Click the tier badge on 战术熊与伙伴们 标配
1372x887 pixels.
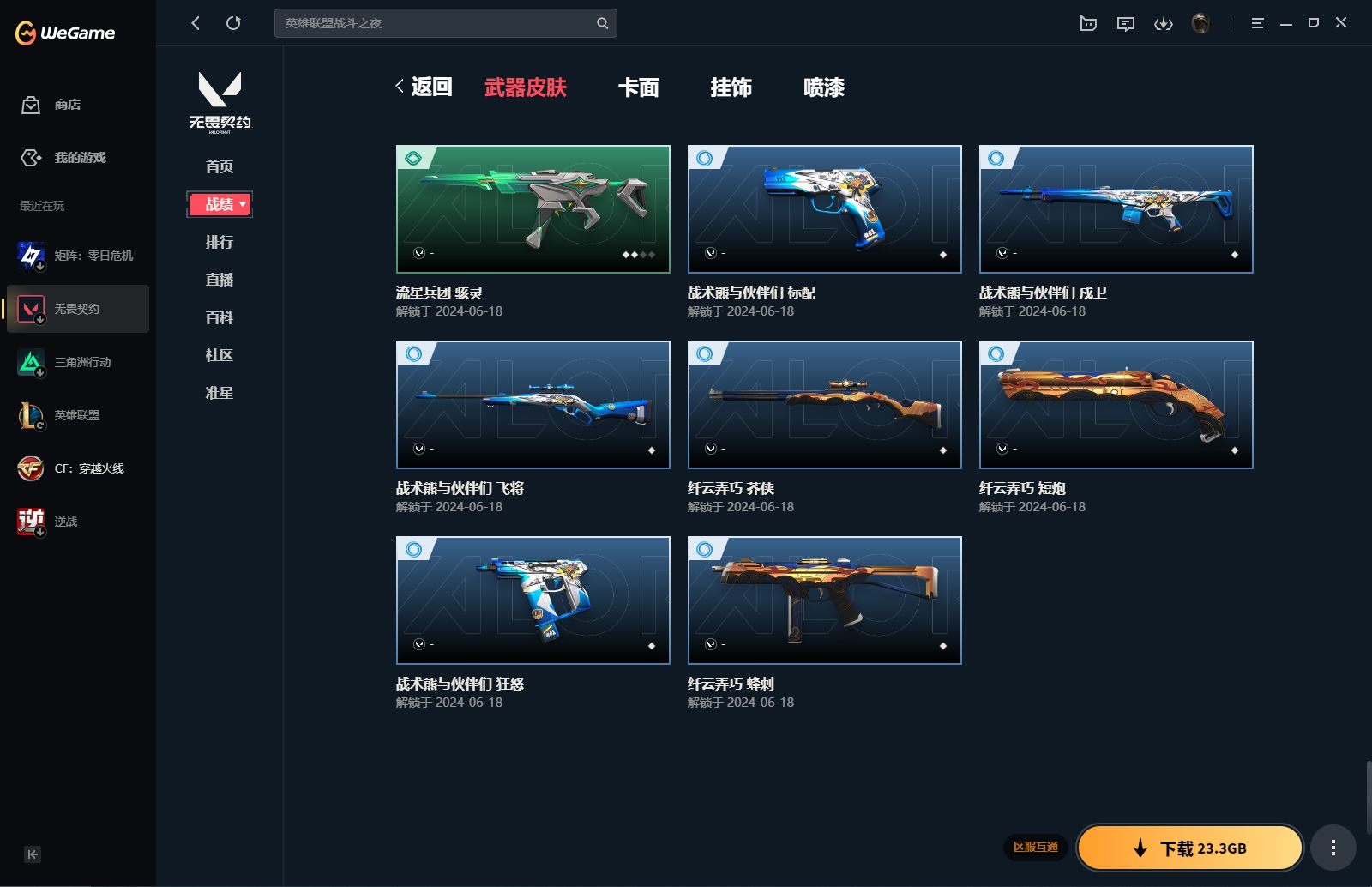[705, 158]
